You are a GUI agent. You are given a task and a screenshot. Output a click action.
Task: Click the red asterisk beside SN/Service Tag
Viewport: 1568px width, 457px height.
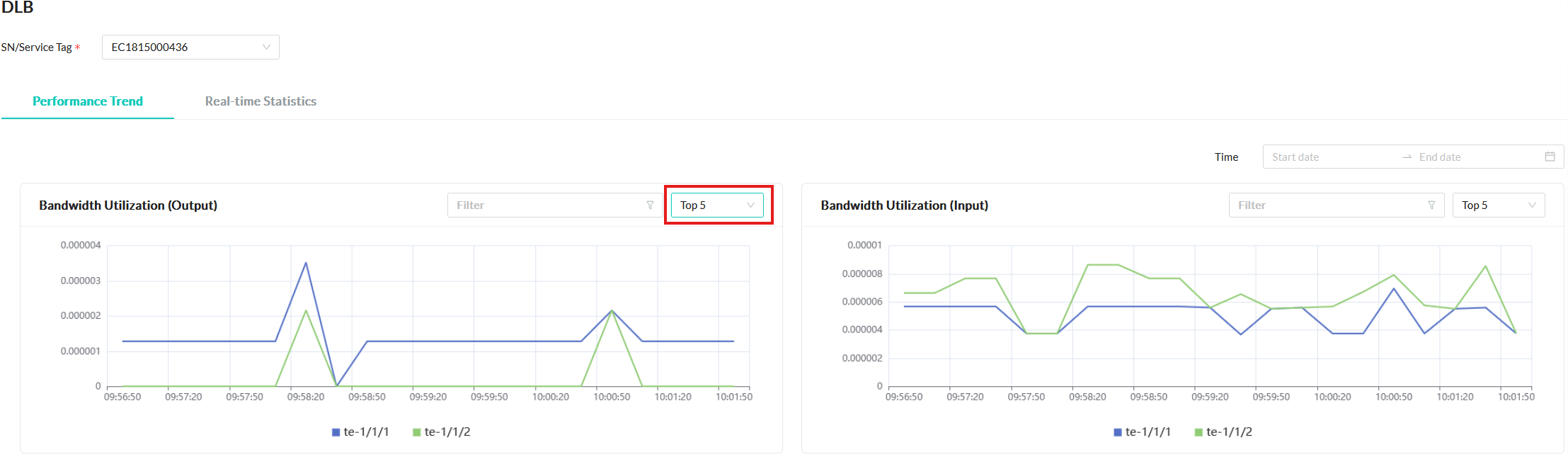coord(78,48)
